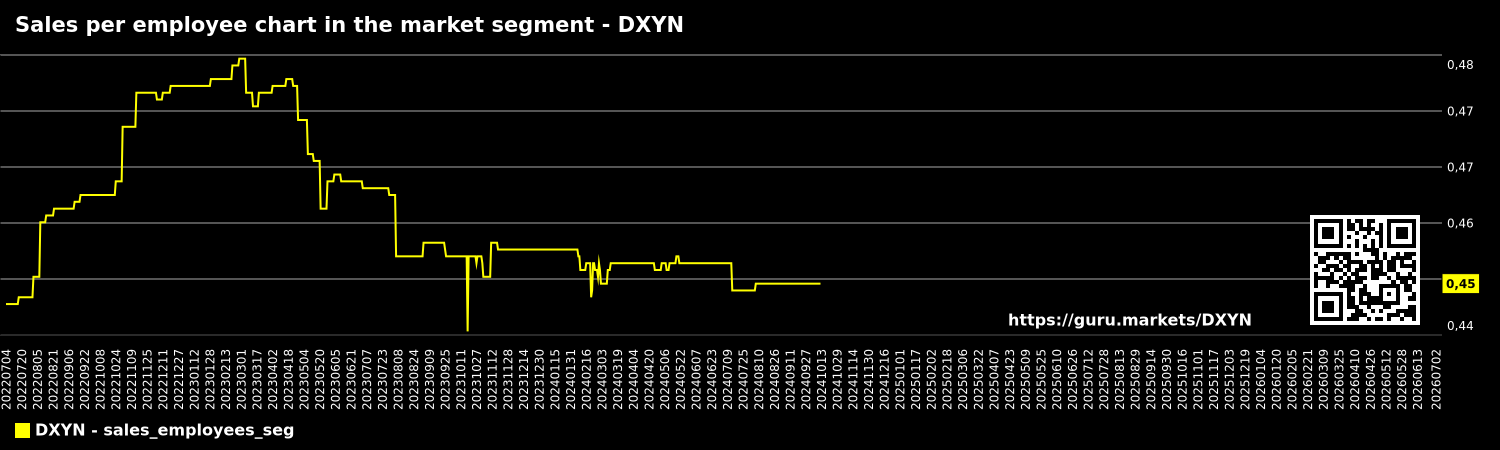Select x-axis date 20250914

click(1152, 378)
